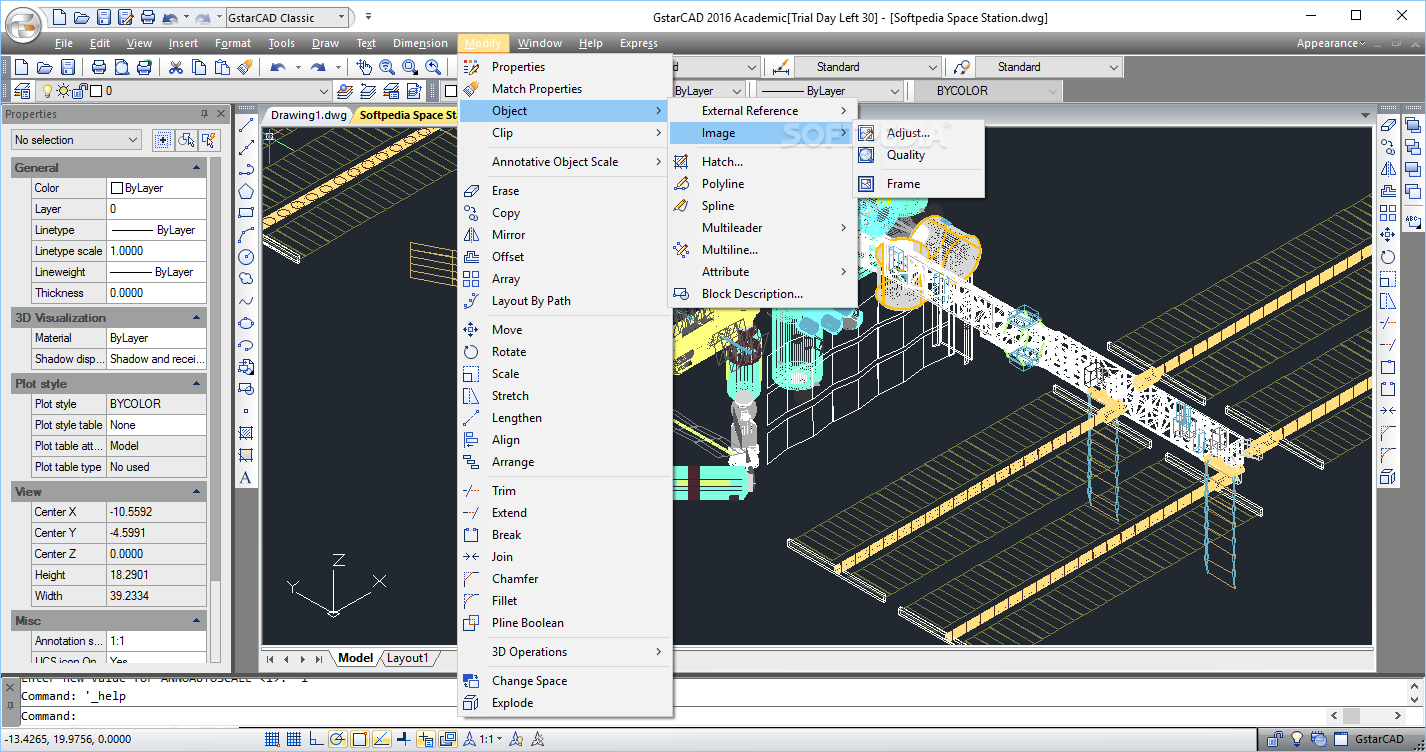Open Layer Properties Manager icon
Image resolution: width=1426 pixels, height=752 pixels.
22,91
